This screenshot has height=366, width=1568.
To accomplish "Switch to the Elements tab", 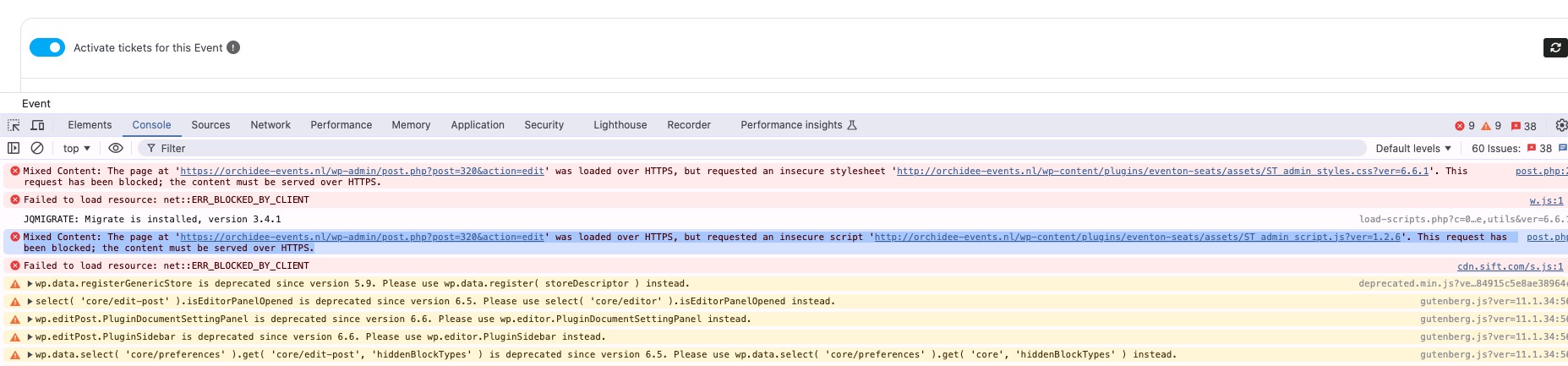I will click(90, 124).
